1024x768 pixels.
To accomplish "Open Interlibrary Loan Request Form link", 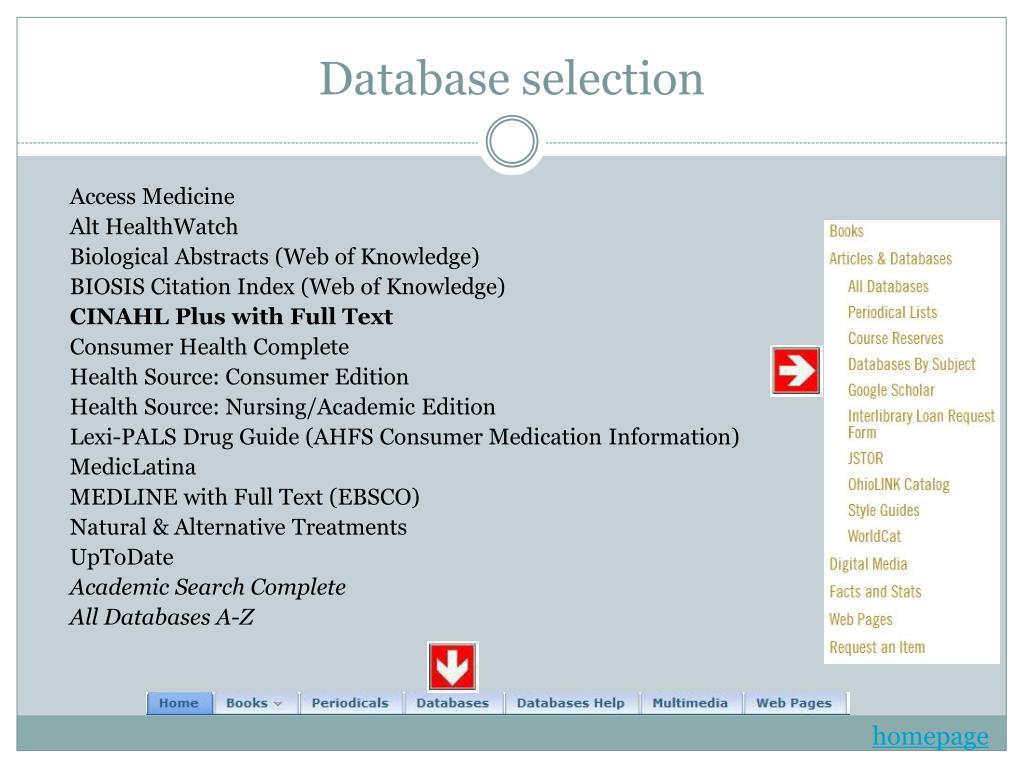I will 921,424.
